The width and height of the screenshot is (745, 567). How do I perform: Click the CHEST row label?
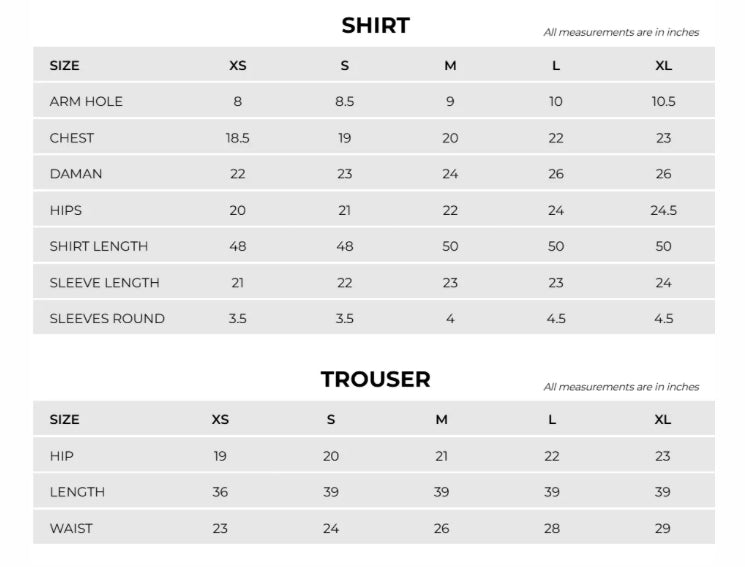[x=72, y=138]
